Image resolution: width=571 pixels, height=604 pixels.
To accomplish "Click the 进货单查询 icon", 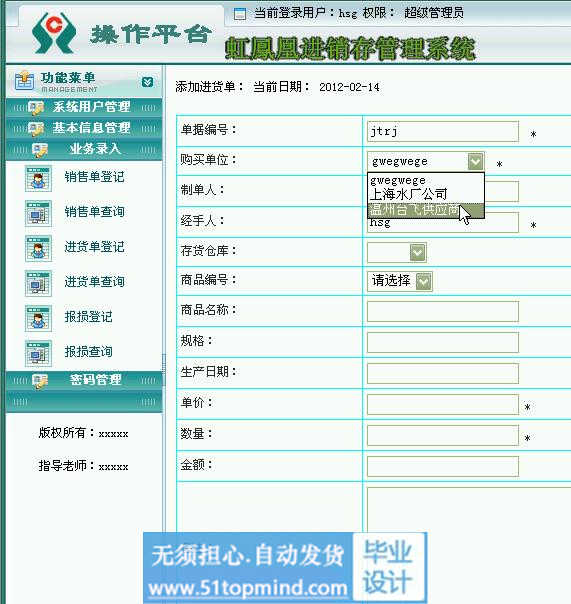I will pos(38,283).
